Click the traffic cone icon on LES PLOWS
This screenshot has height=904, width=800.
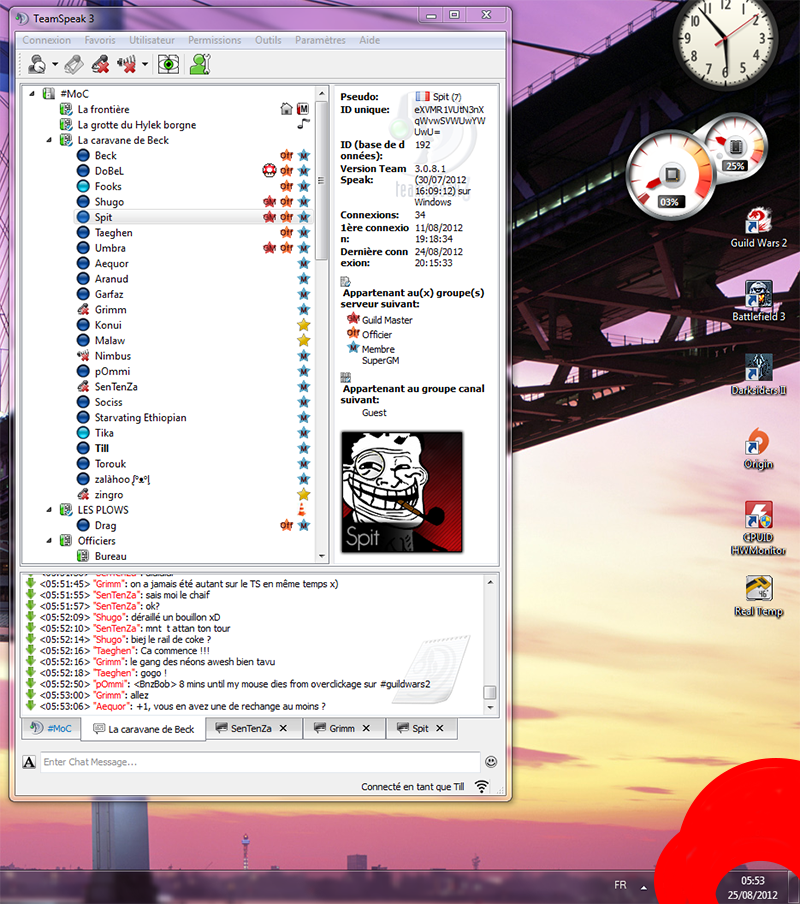301,510
